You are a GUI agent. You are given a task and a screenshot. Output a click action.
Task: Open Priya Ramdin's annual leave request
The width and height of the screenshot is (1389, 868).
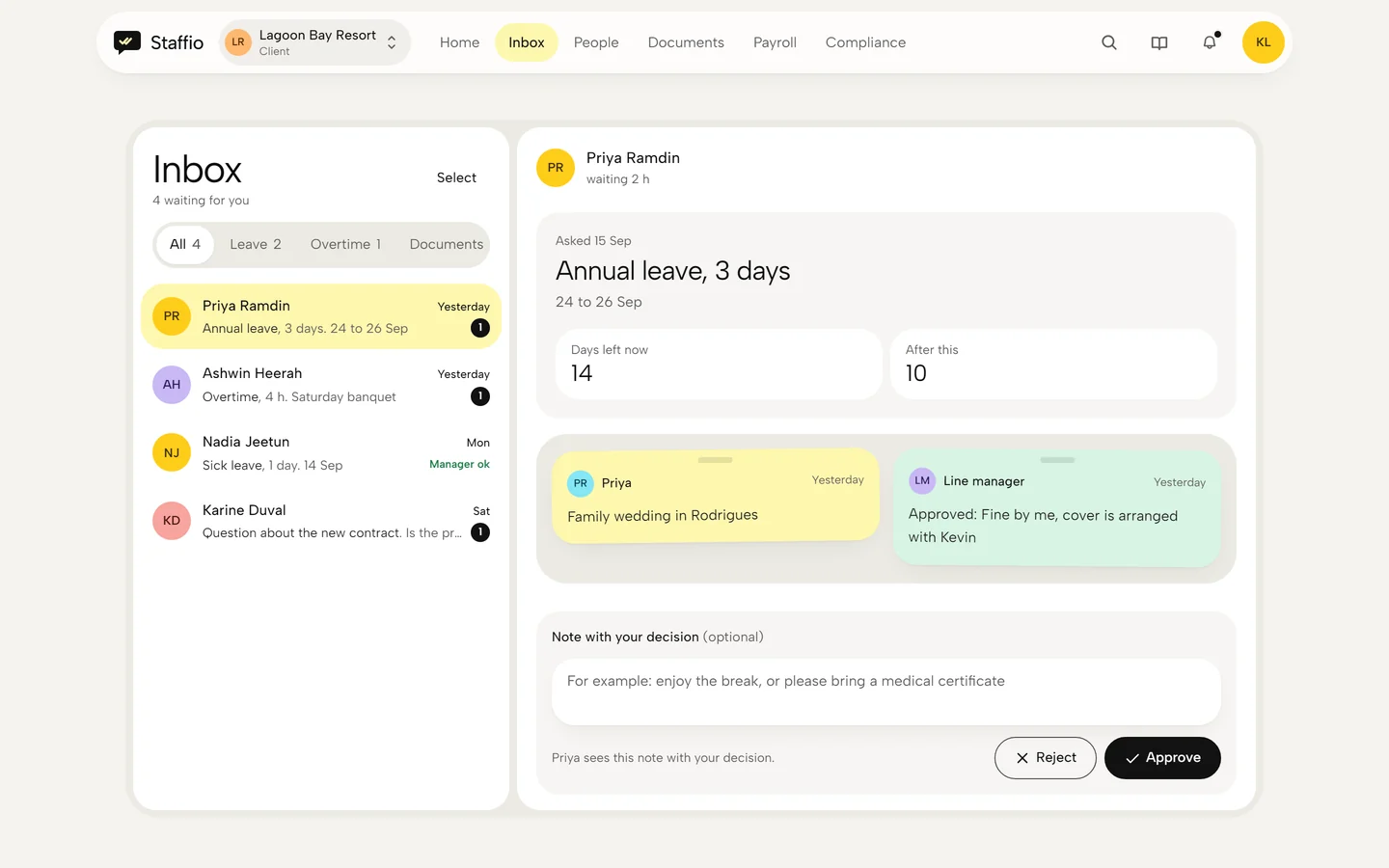321,316
